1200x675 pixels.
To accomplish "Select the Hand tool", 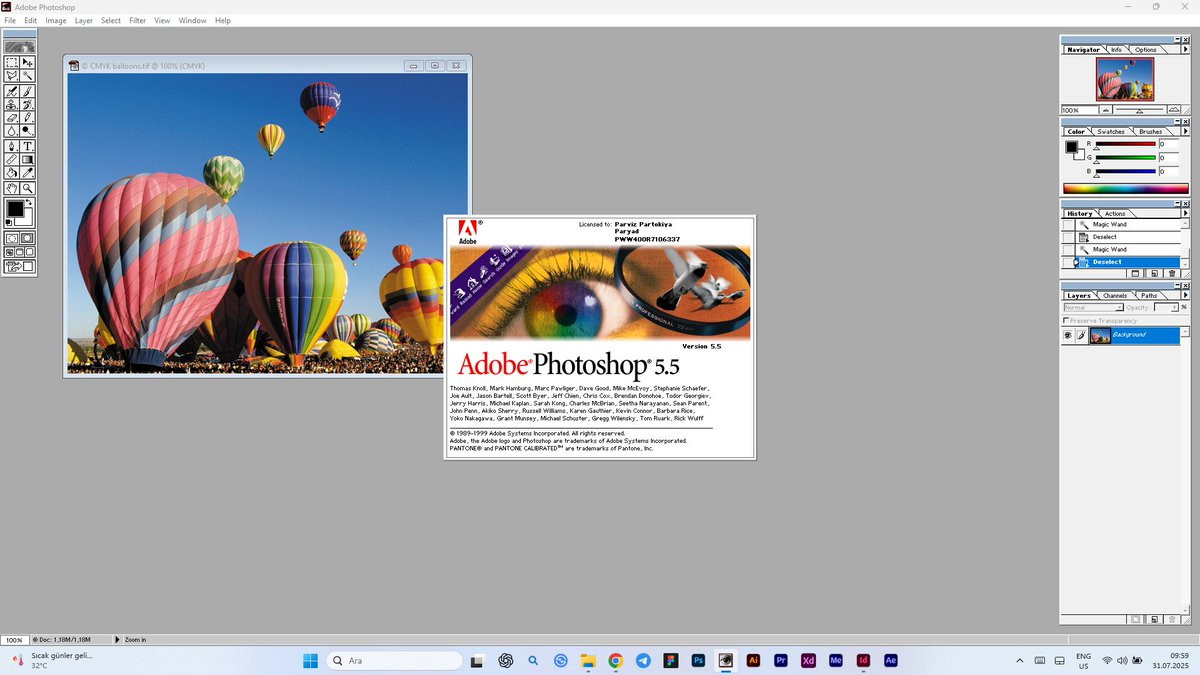I will tap(12, 188).
